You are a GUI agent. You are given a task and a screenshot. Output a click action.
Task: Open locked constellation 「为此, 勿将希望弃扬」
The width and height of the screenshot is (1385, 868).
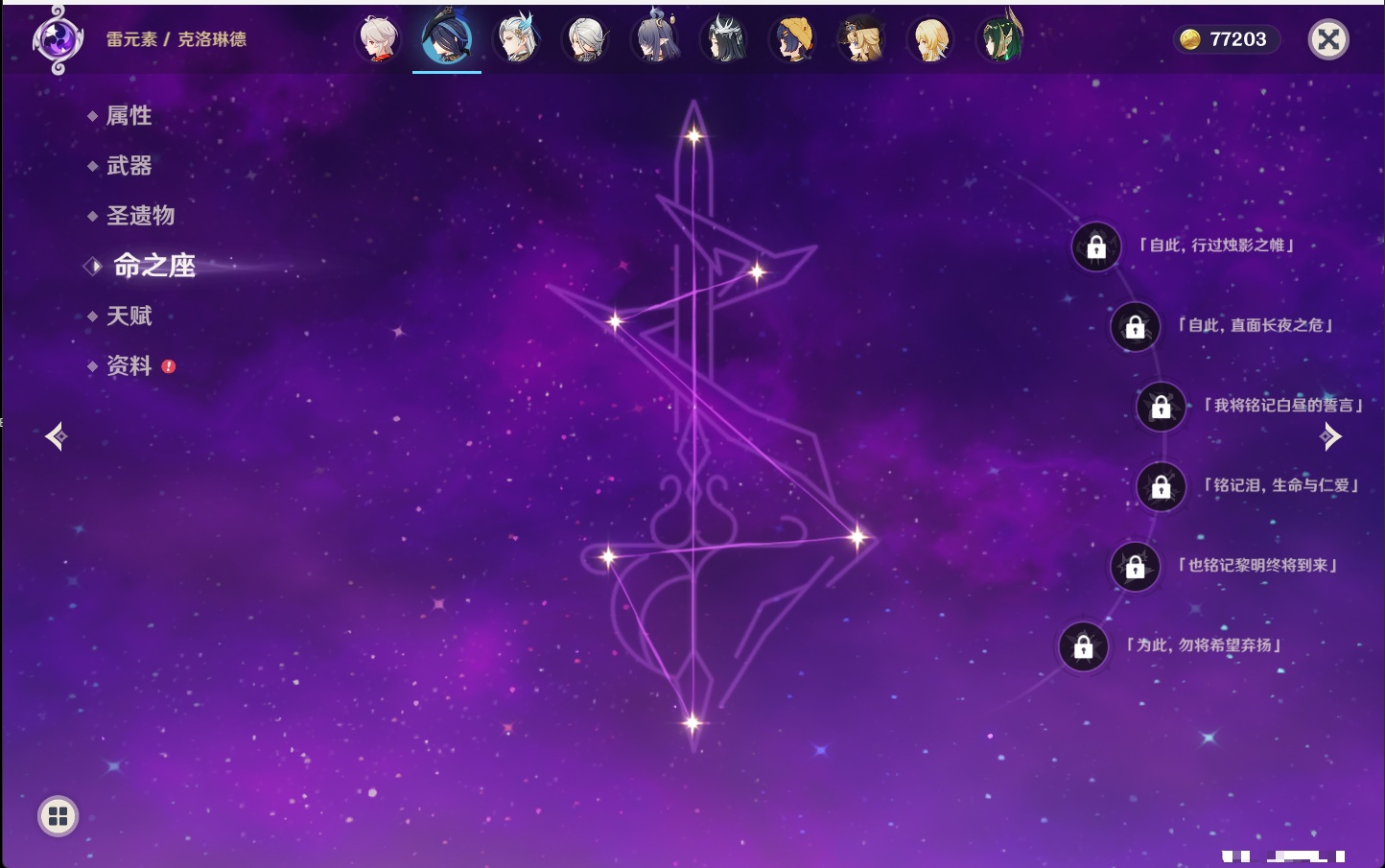(x=1083, y=647)
